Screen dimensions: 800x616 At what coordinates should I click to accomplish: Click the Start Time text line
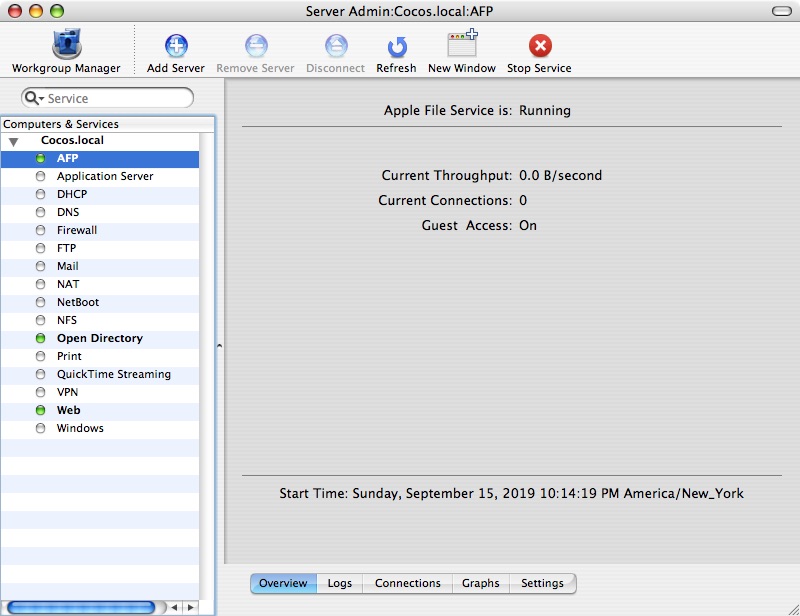[511, 494]
